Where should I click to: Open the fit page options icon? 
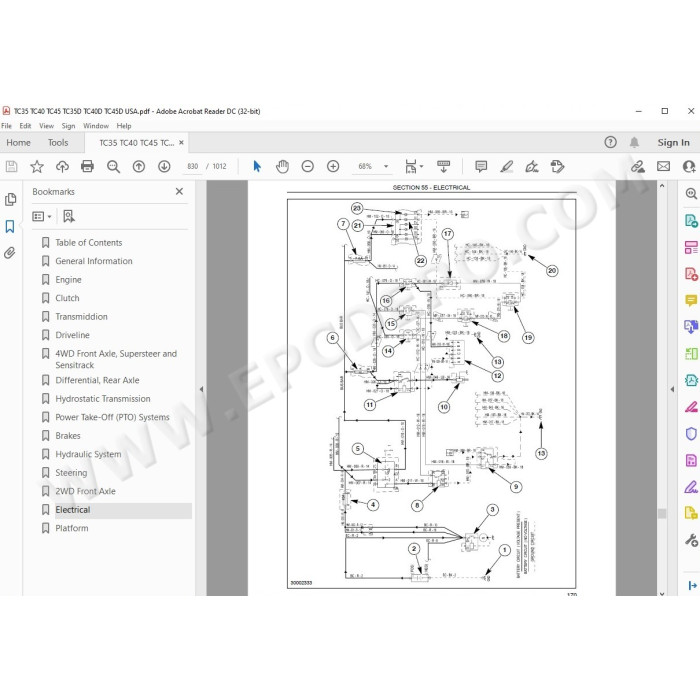[413, 167]
